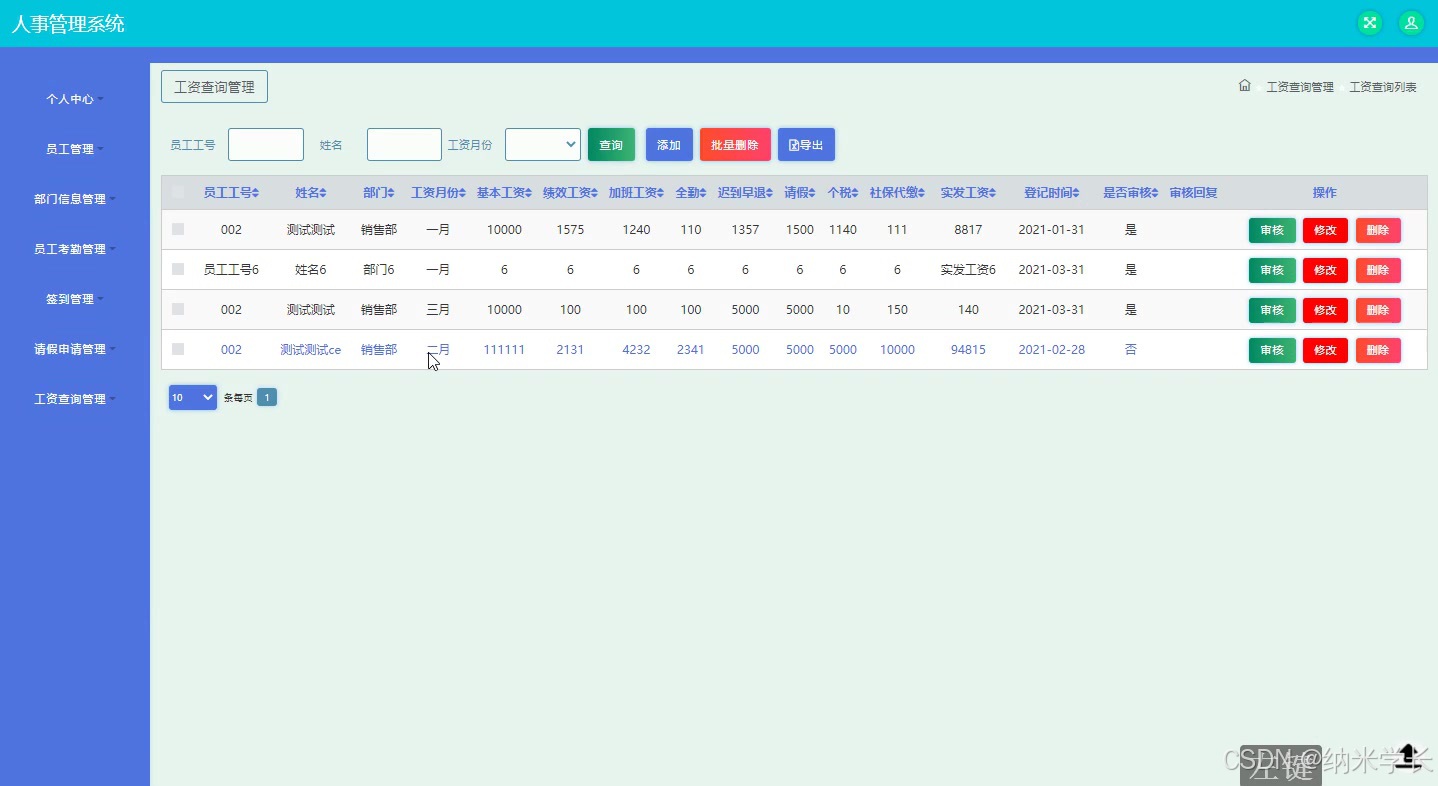This screenshot has height=786, width=1438.
Task: Click the 导出 export button
Action: [x=806, y=145]
